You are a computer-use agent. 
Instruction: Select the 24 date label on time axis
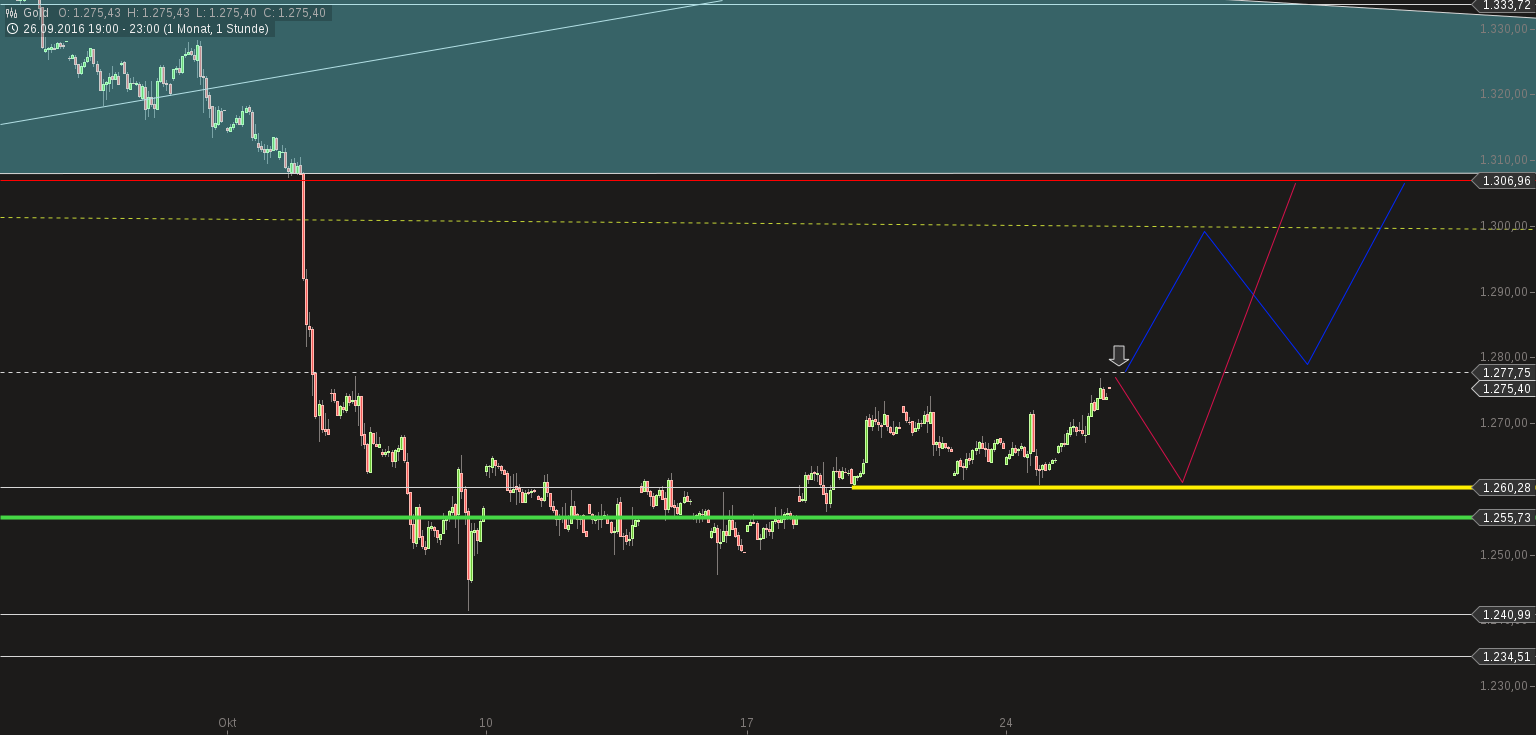pyautogui.click(x=1006, y=722)
